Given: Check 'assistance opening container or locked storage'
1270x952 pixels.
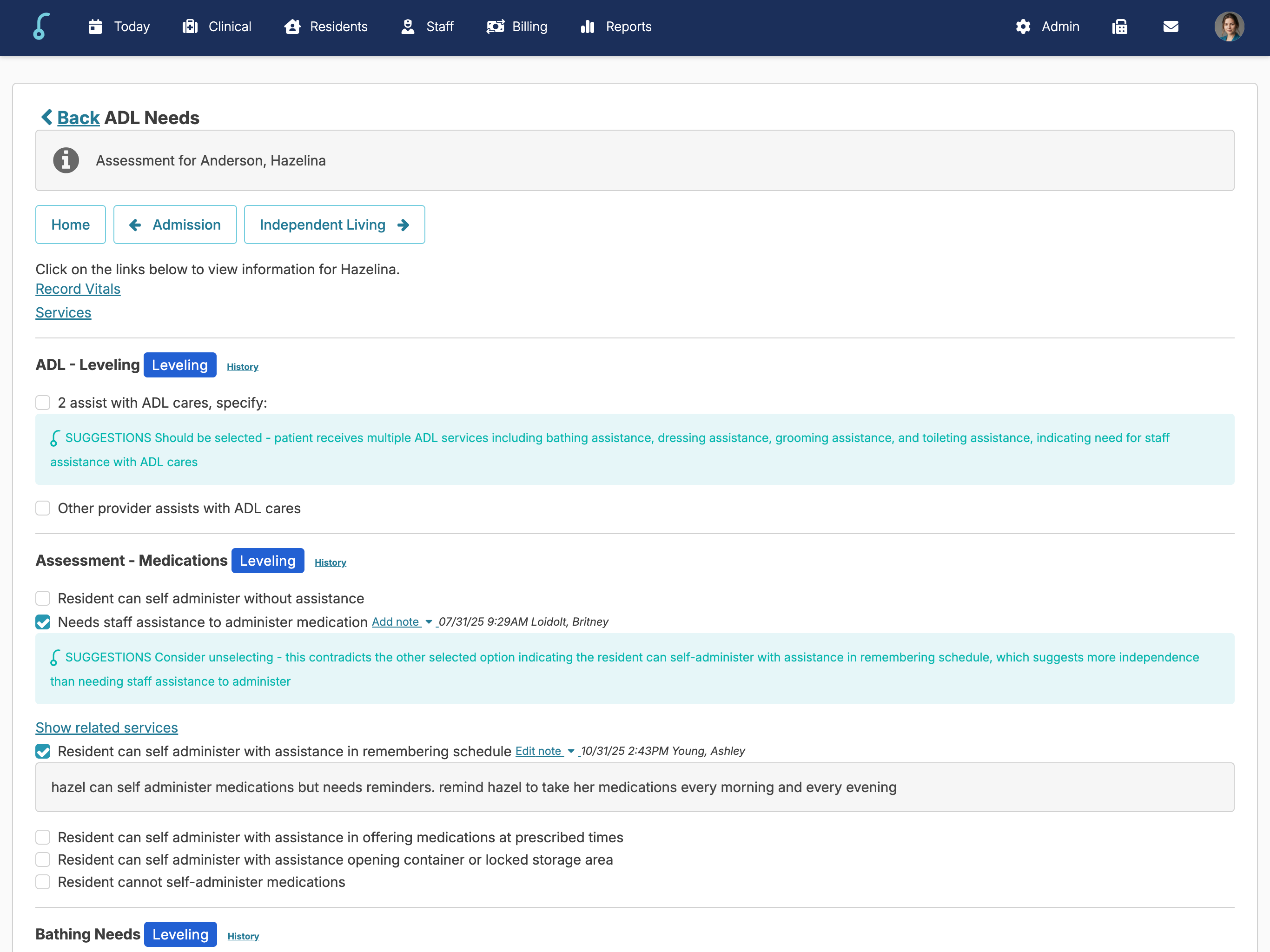Looking at the screenshot, I should pos(43,859).
